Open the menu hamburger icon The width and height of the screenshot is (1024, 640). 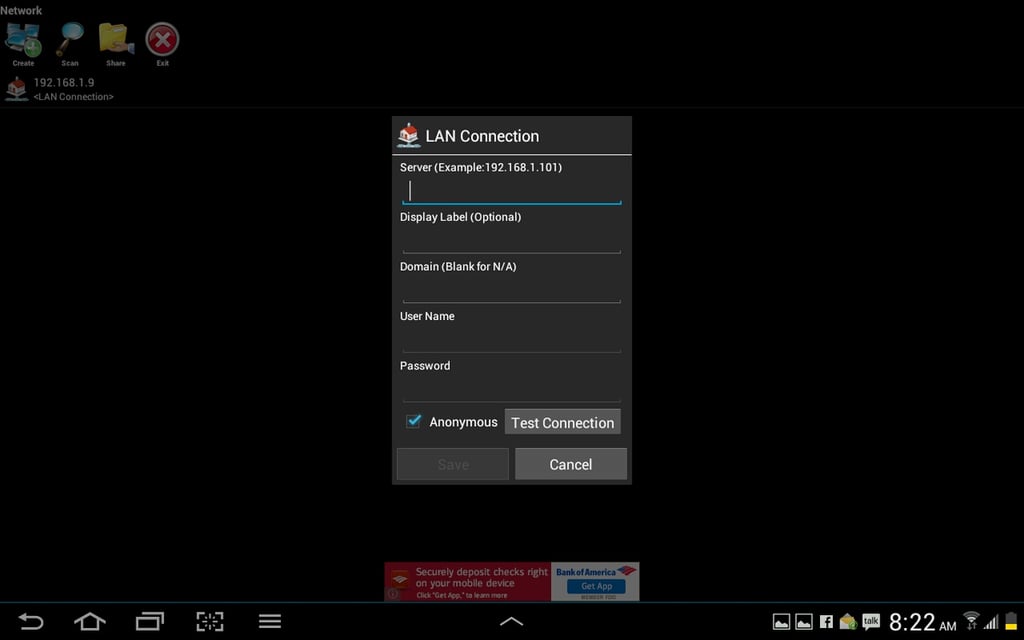click(270, 621)
